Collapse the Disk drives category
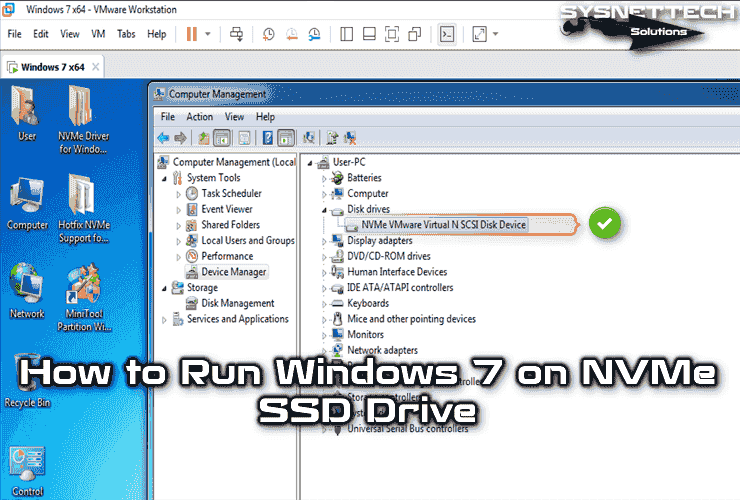 (x=324, y=210)
